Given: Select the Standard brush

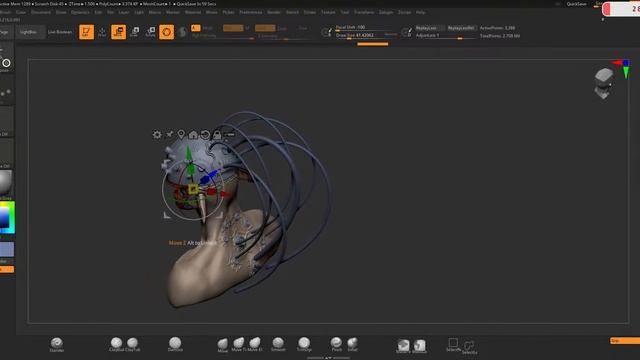Looking at the screenshot, I should point(57,344).
